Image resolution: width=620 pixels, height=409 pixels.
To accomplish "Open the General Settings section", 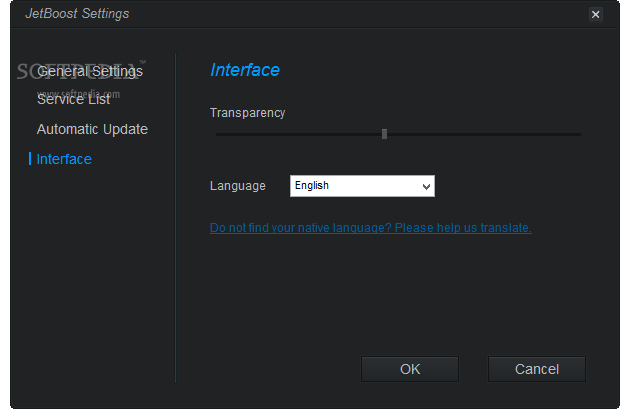I will [x=90, y=72].
